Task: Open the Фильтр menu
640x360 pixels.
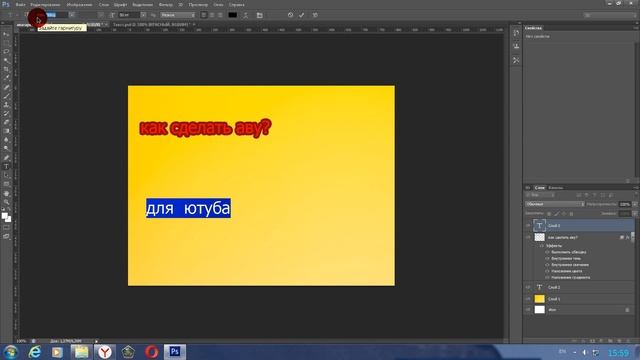Action: [x=166, y=4]
